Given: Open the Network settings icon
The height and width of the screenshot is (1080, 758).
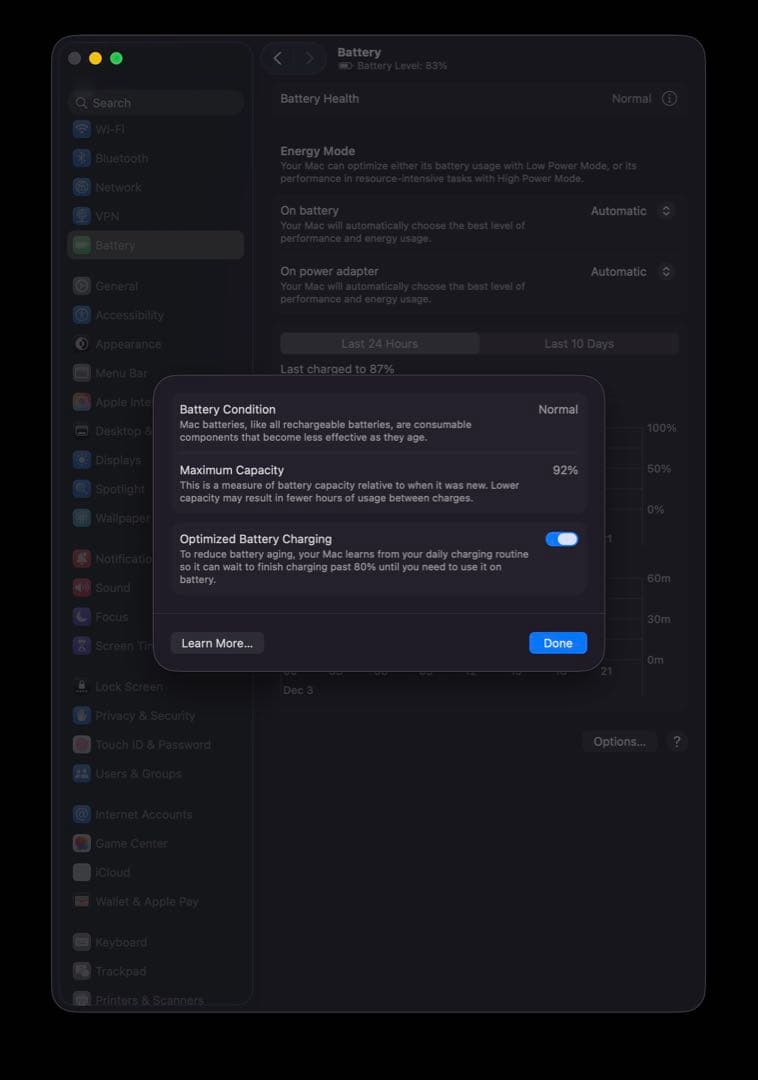Looking at the screenshot, I should pos(82,187).
